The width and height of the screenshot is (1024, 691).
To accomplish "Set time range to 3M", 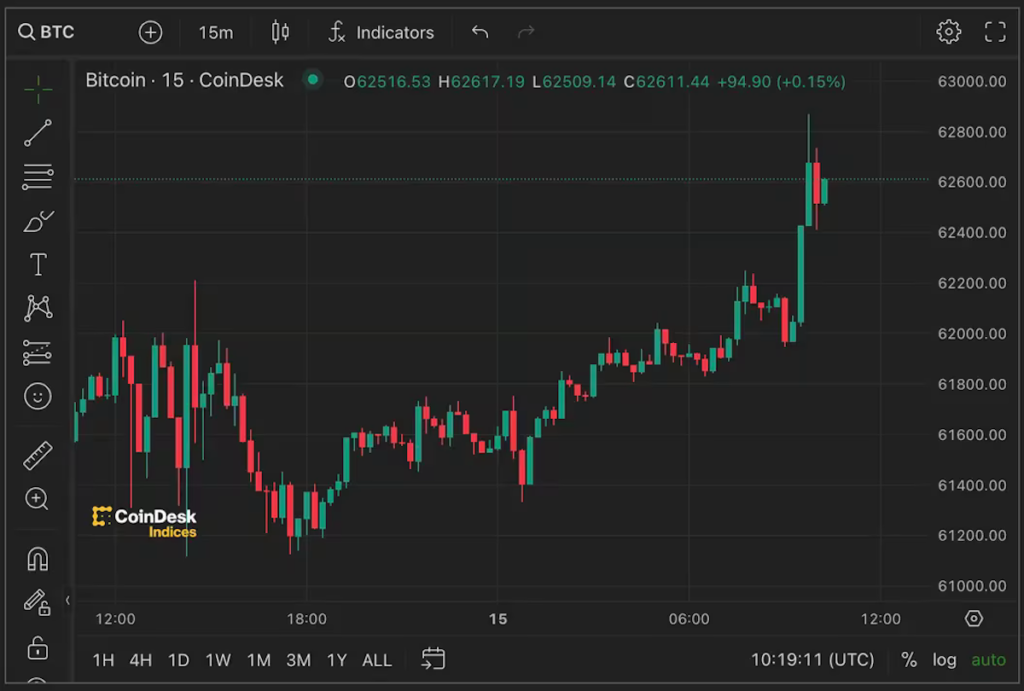I will coord(298,660).
